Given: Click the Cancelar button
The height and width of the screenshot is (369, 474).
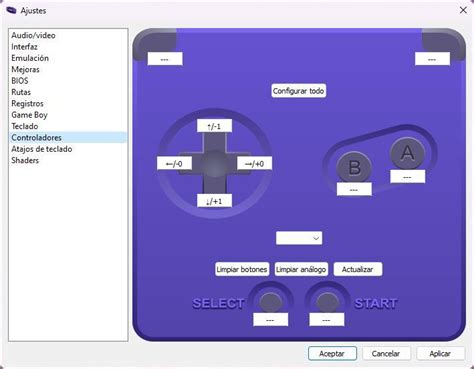Looking at the screenshot, I should (x=386, y=353).
